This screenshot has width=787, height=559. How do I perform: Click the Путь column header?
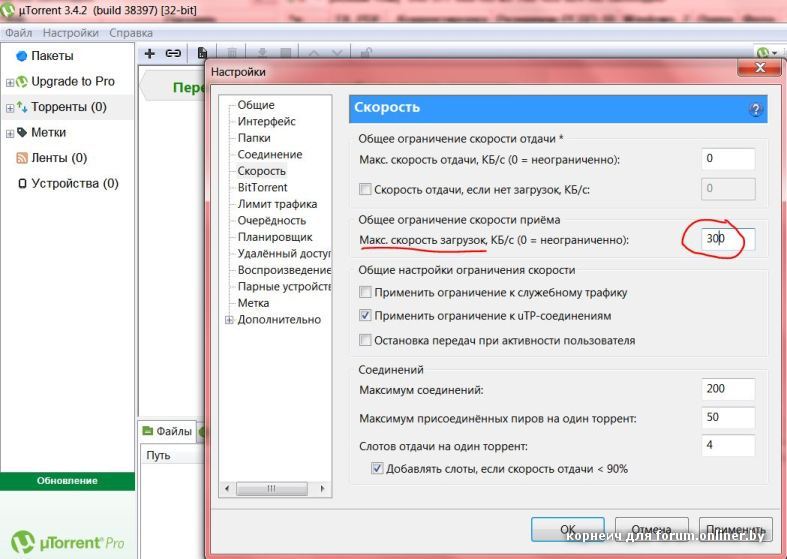coord(172,455)
